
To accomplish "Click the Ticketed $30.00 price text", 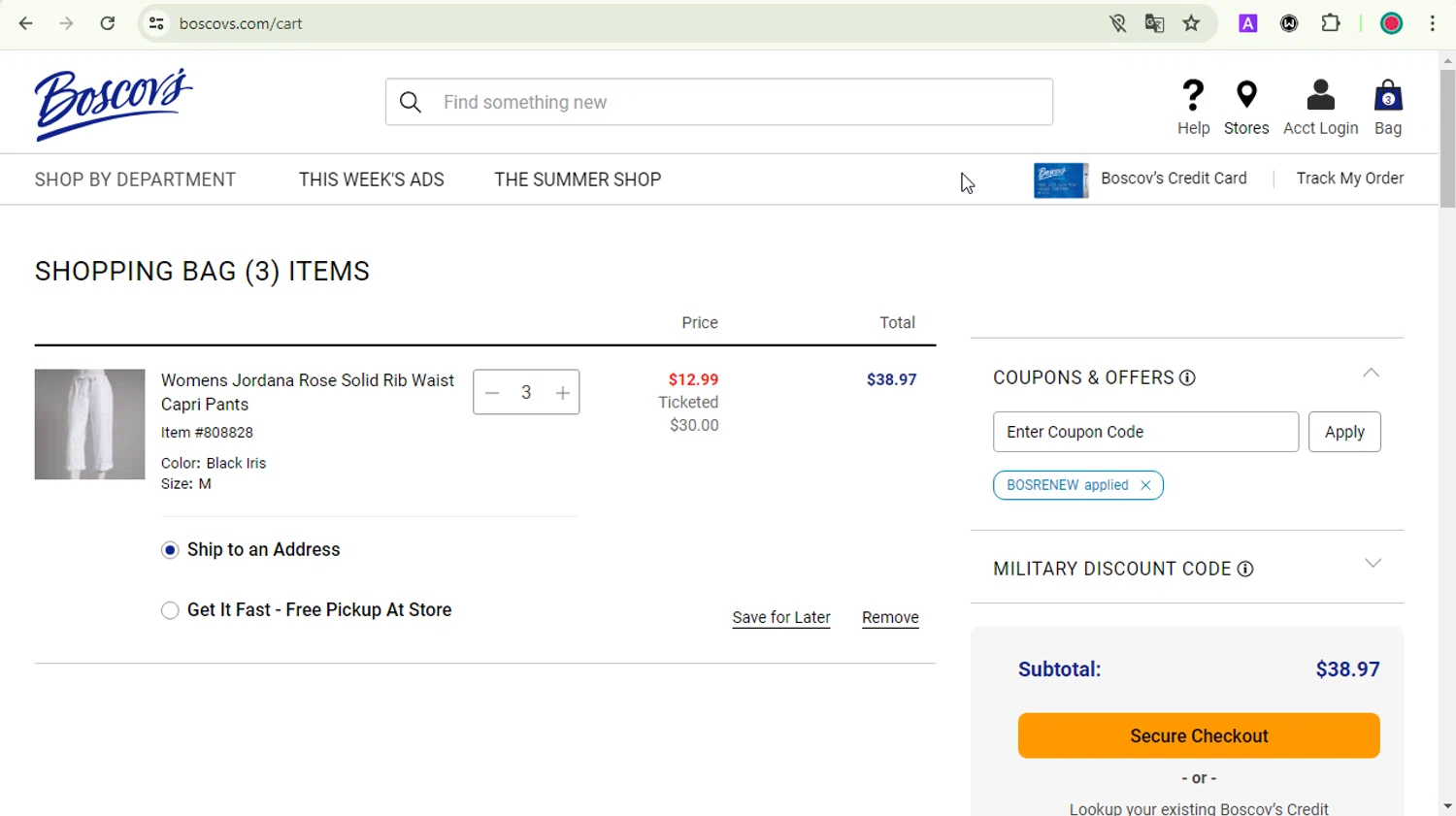I will pos(689,413).
